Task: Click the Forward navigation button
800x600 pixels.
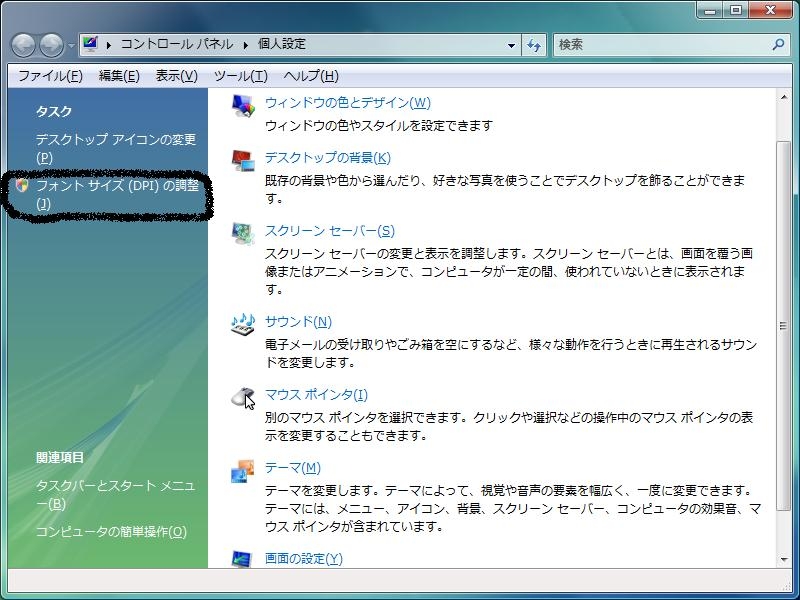Action: pyautogui.click(x=52, y=45)
